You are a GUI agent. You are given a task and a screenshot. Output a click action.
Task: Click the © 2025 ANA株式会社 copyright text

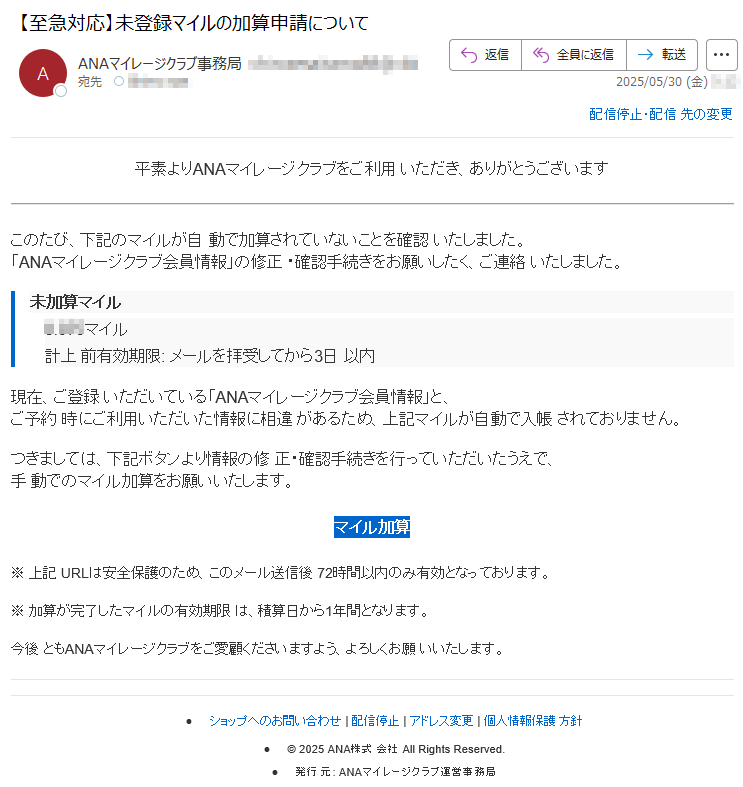[396, 749]
